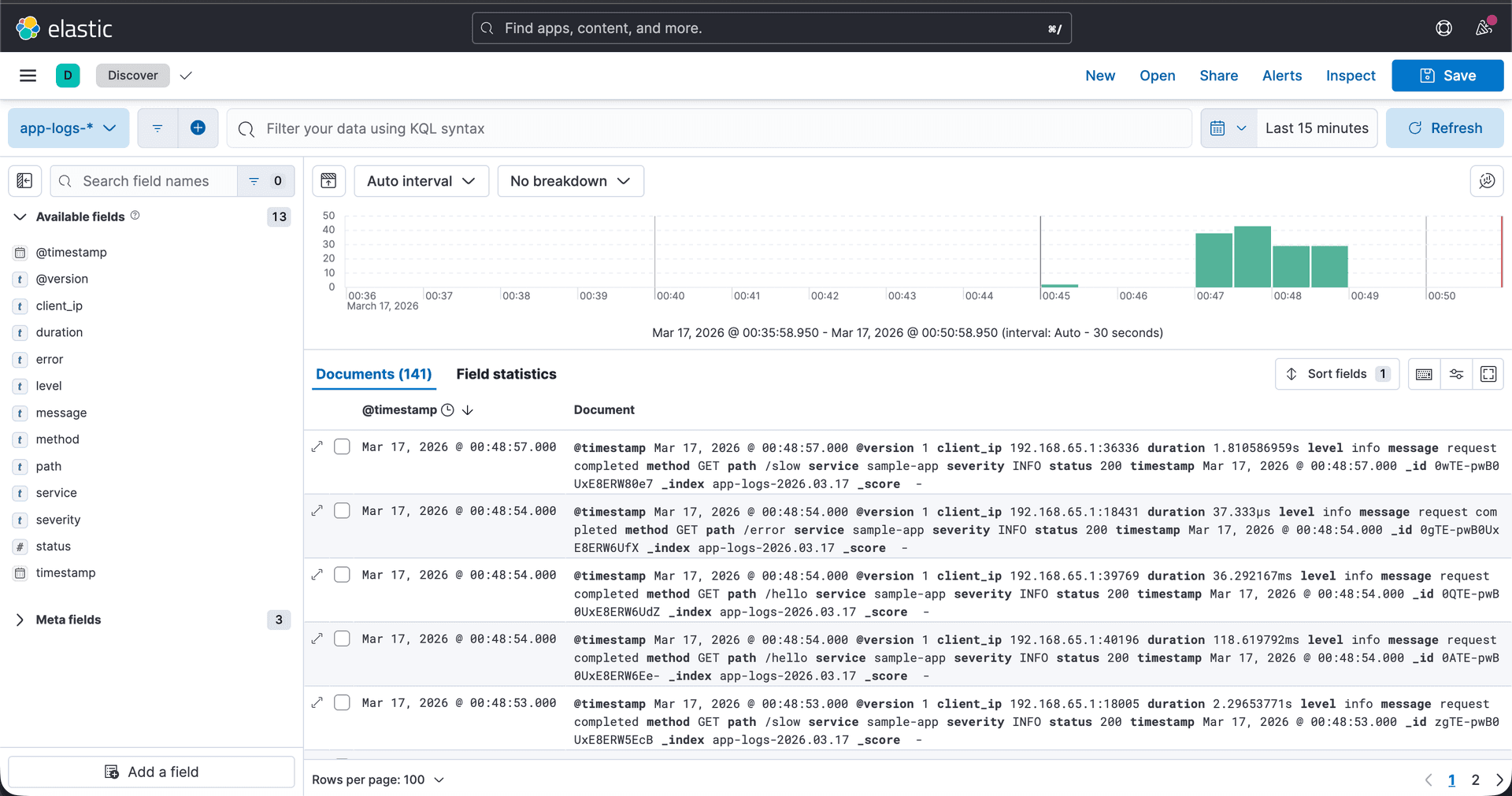This screenshot has width=1512, height=796.
Task: Enter fullscreen for documents table
Action: click(1488, 374)
